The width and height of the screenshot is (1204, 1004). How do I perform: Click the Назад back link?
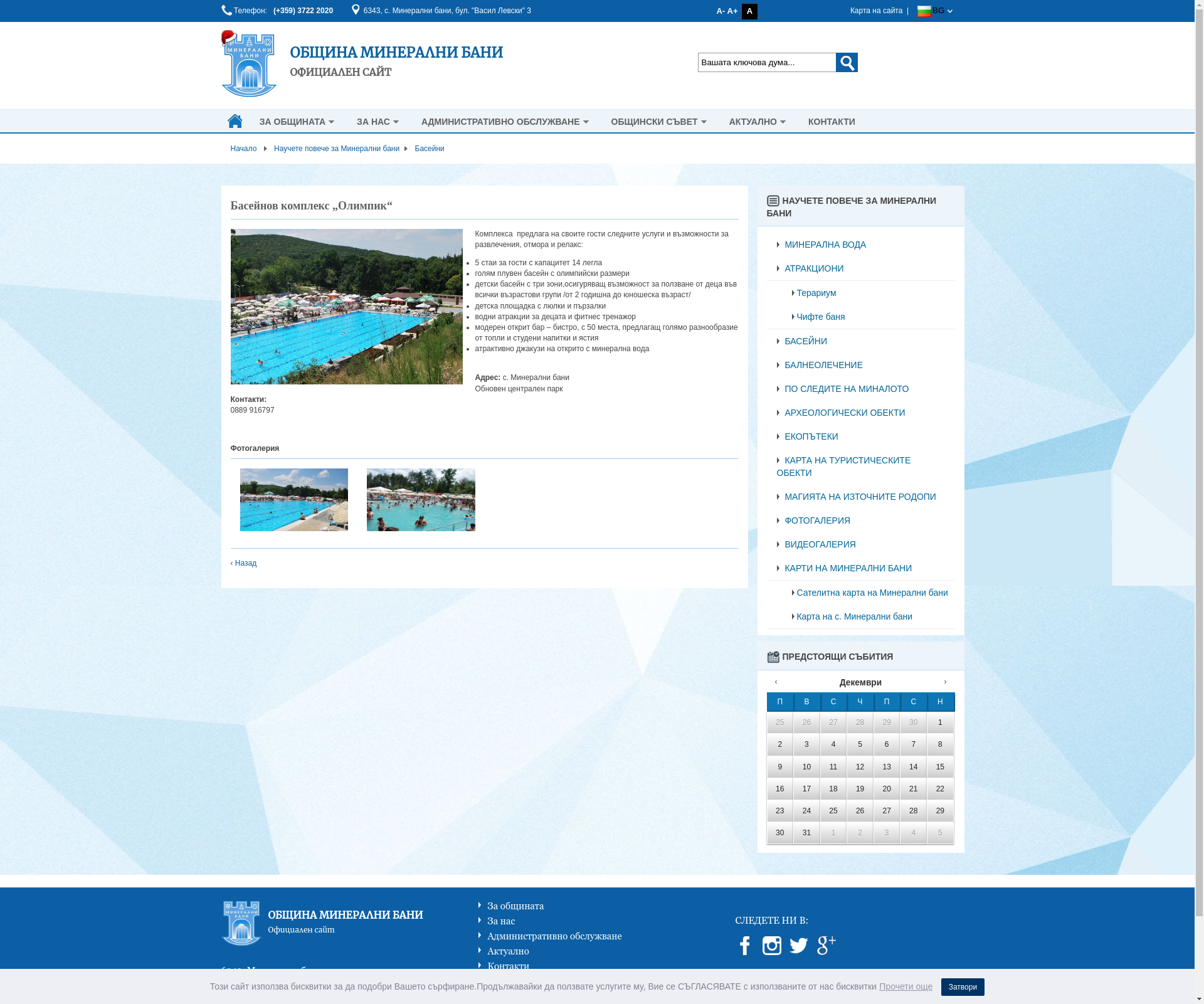(243, 563)
